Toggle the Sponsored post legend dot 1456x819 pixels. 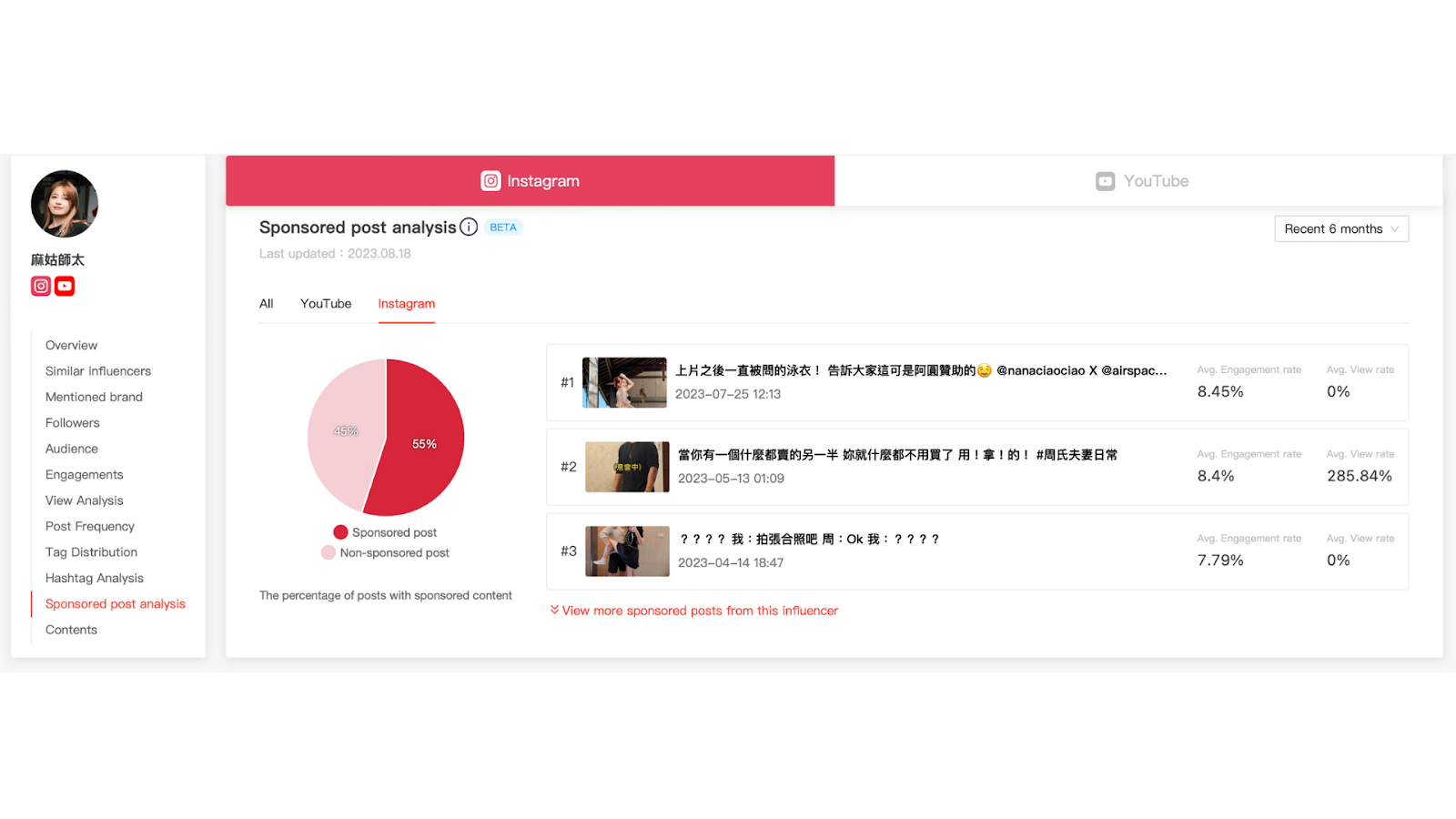point(340,532)
